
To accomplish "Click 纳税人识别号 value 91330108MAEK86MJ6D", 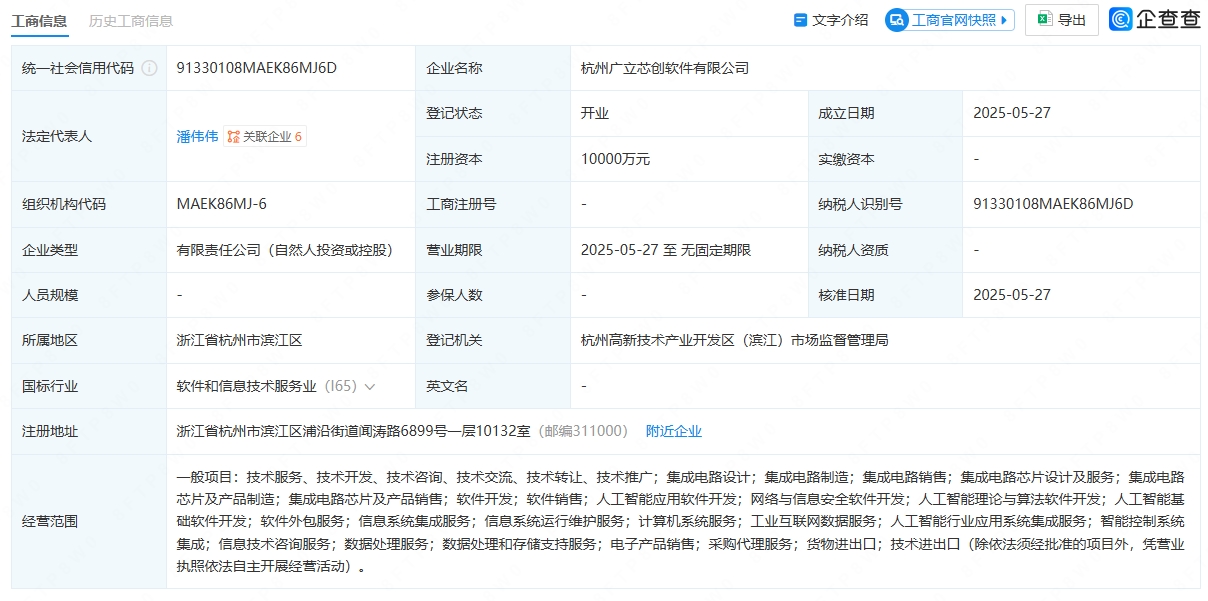I will [x=1053, y=204].
